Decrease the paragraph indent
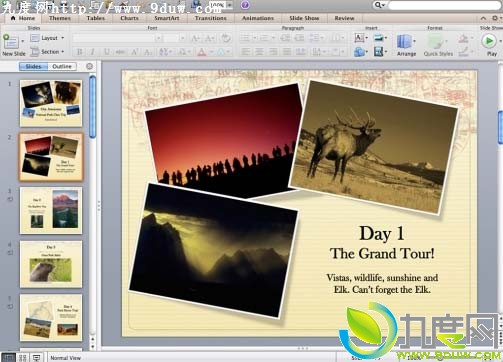 [285, 38]
